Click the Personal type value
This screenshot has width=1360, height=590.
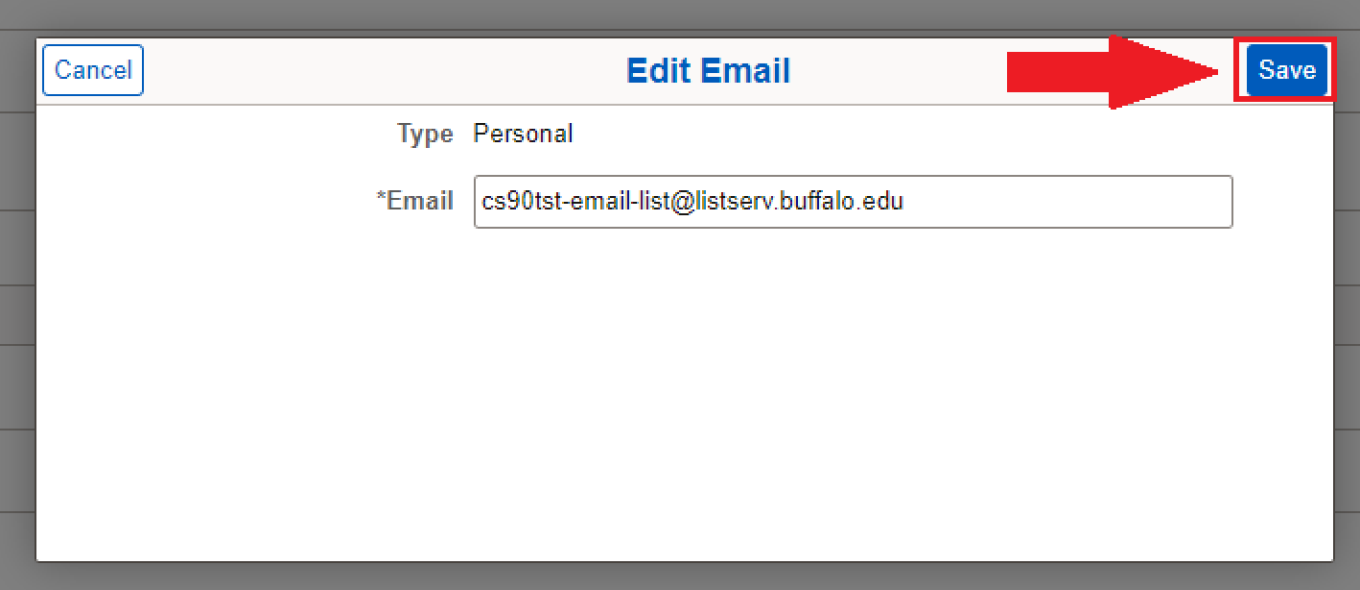pyautogui.click(x=523, y=133)
